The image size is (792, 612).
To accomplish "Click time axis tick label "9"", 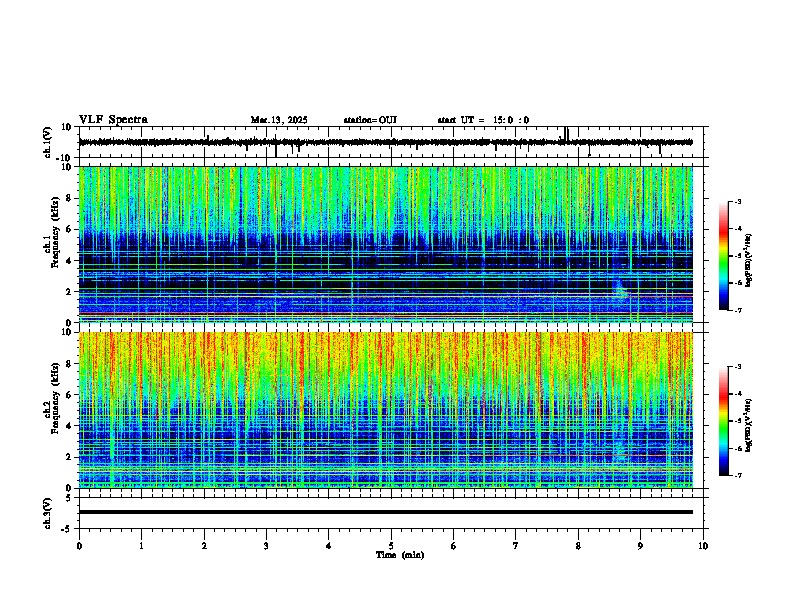I will pyautogui.click(x=640, y=546).
